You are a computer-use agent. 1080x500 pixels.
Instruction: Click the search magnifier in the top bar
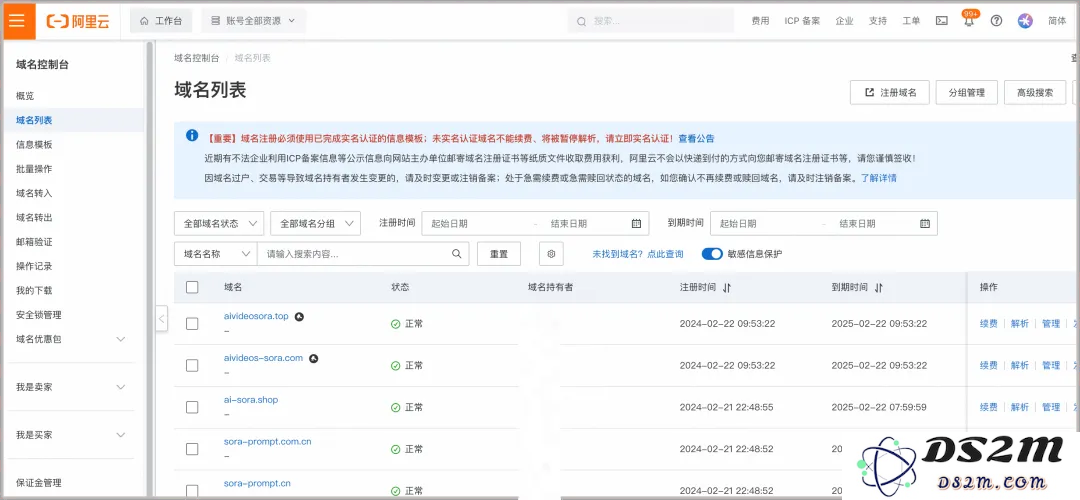(582, 21)
